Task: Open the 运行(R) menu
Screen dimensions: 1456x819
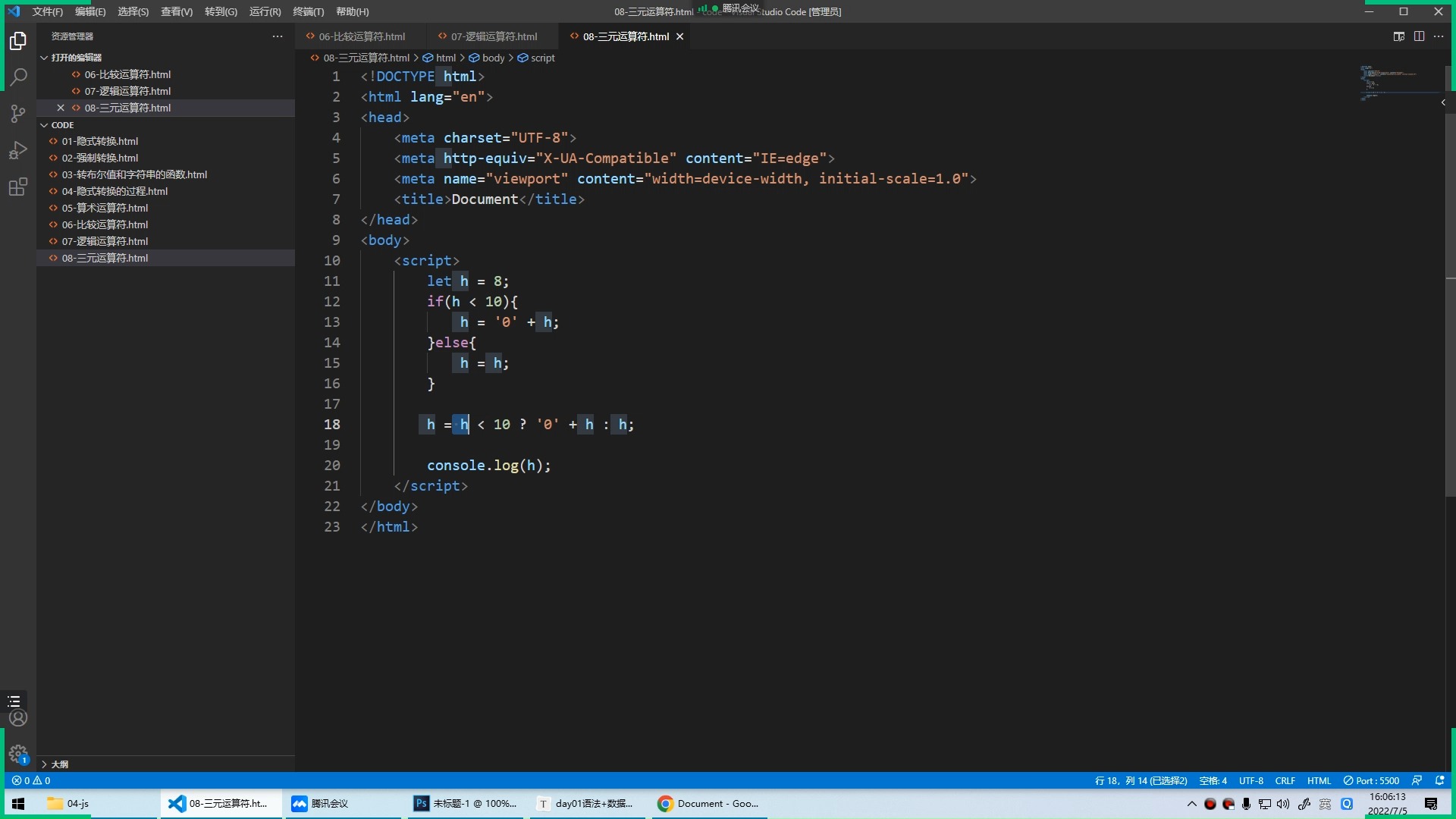Action: pyautogui.click(x=265, y=11)
